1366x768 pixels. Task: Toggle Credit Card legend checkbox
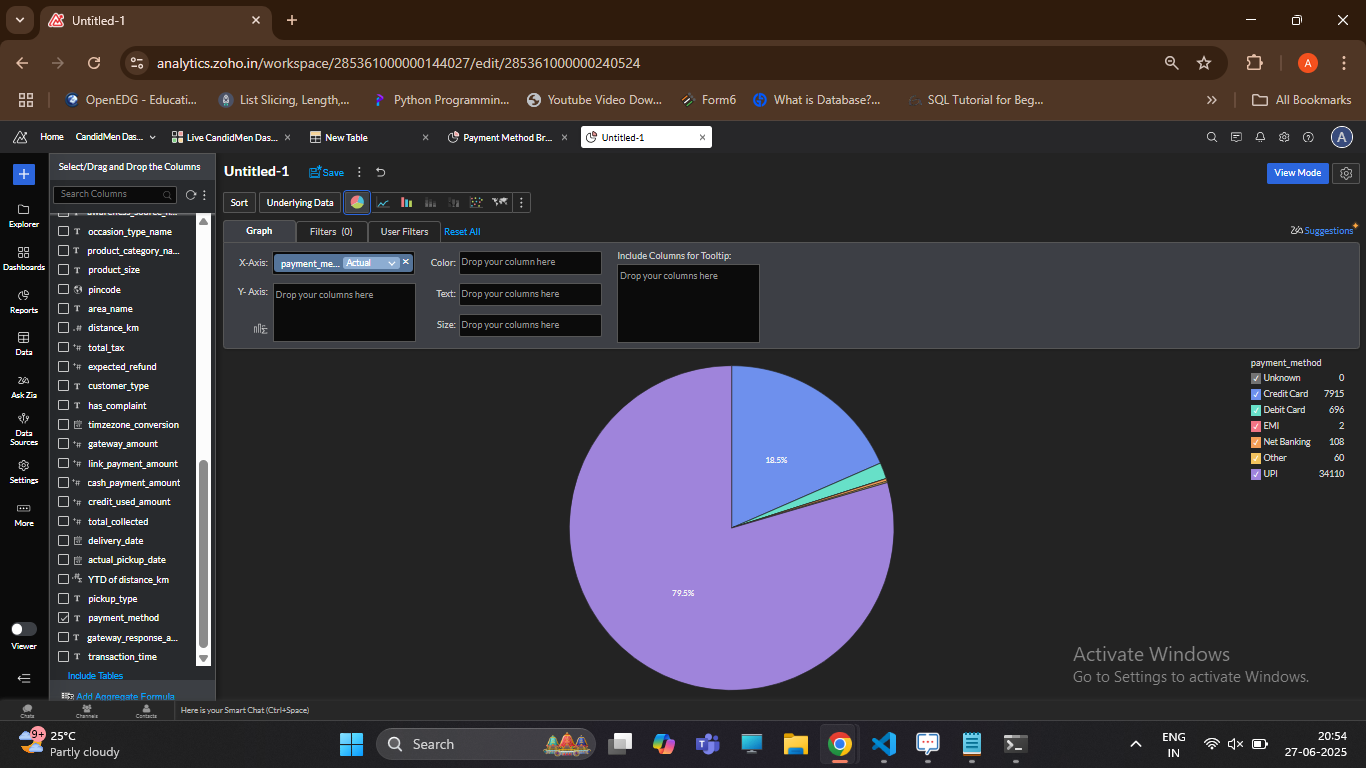tap(1256, 394)
